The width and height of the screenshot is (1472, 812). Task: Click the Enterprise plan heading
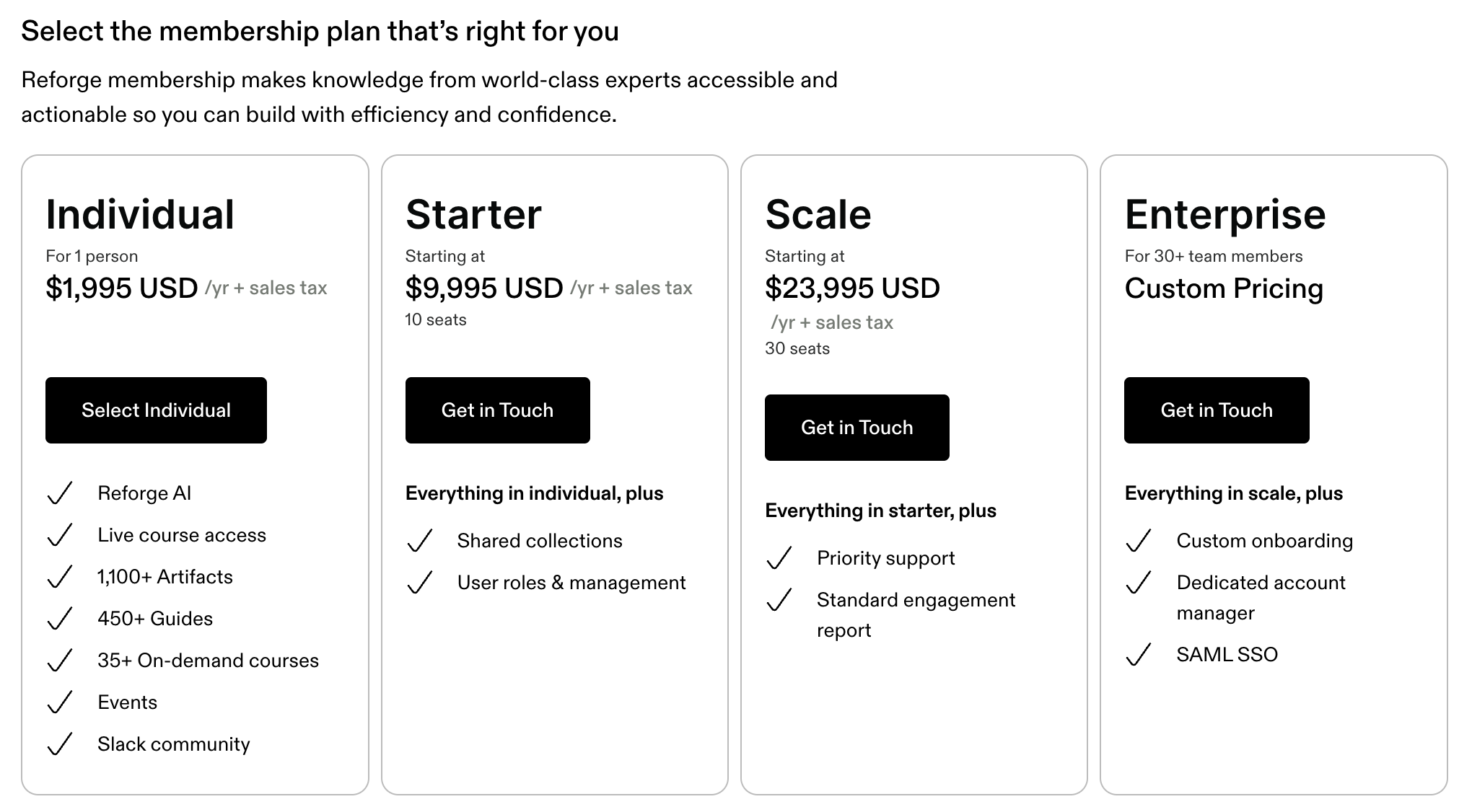pos(1225,214)
